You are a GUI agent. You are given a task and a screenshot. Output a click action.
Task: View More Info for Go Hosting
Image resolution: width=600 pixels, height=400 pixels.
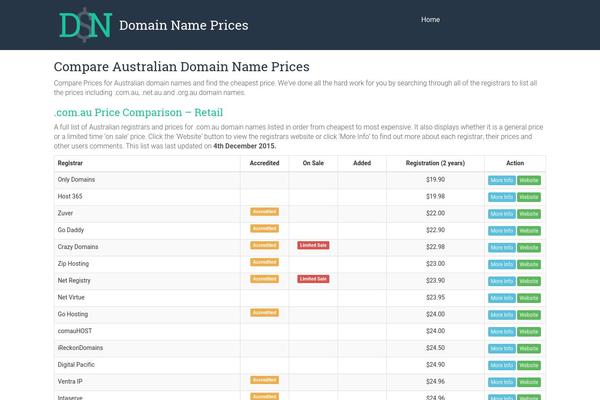tap(502, 315)
